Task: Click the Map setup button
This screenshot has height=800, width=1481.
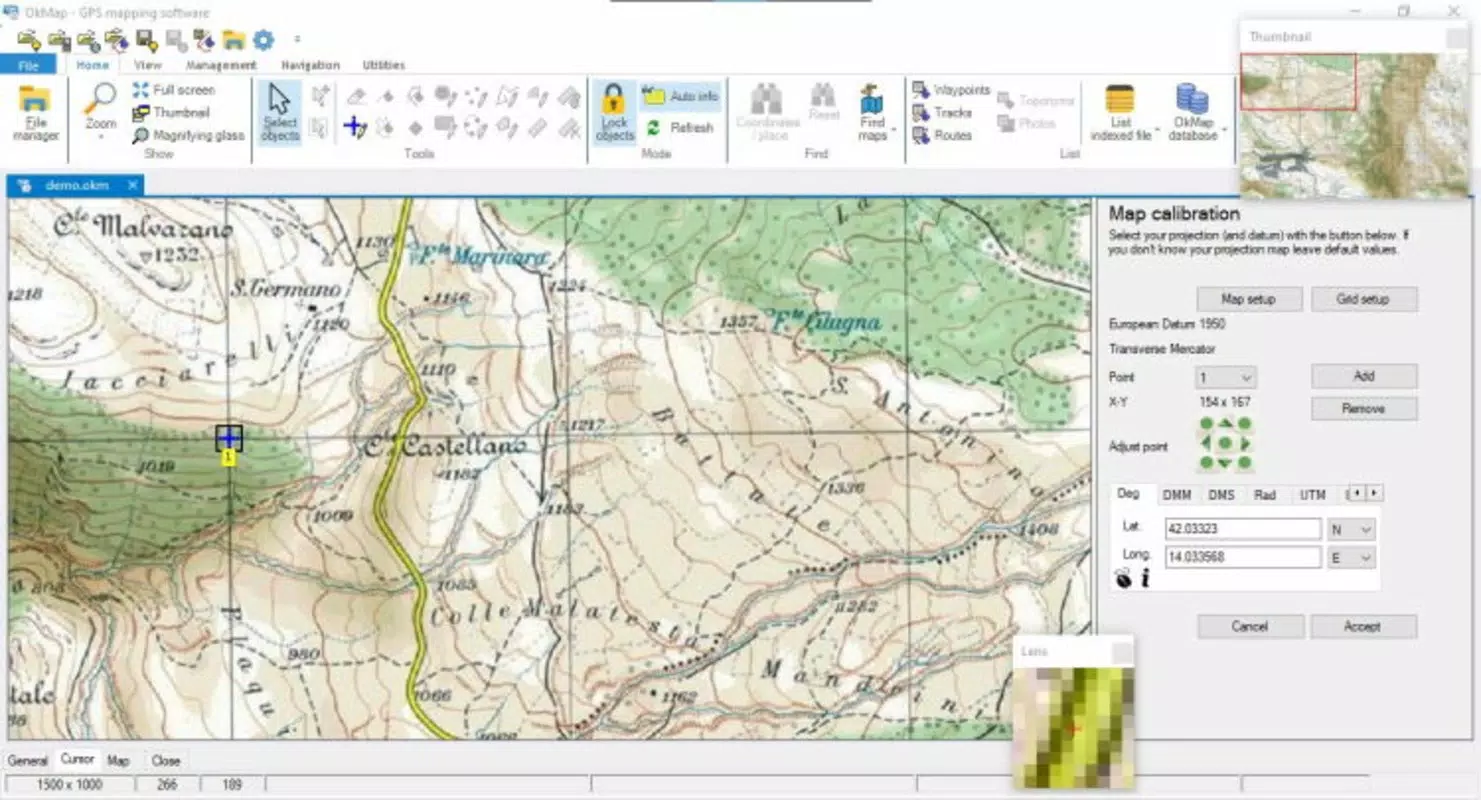Action: coord(1249,299)
